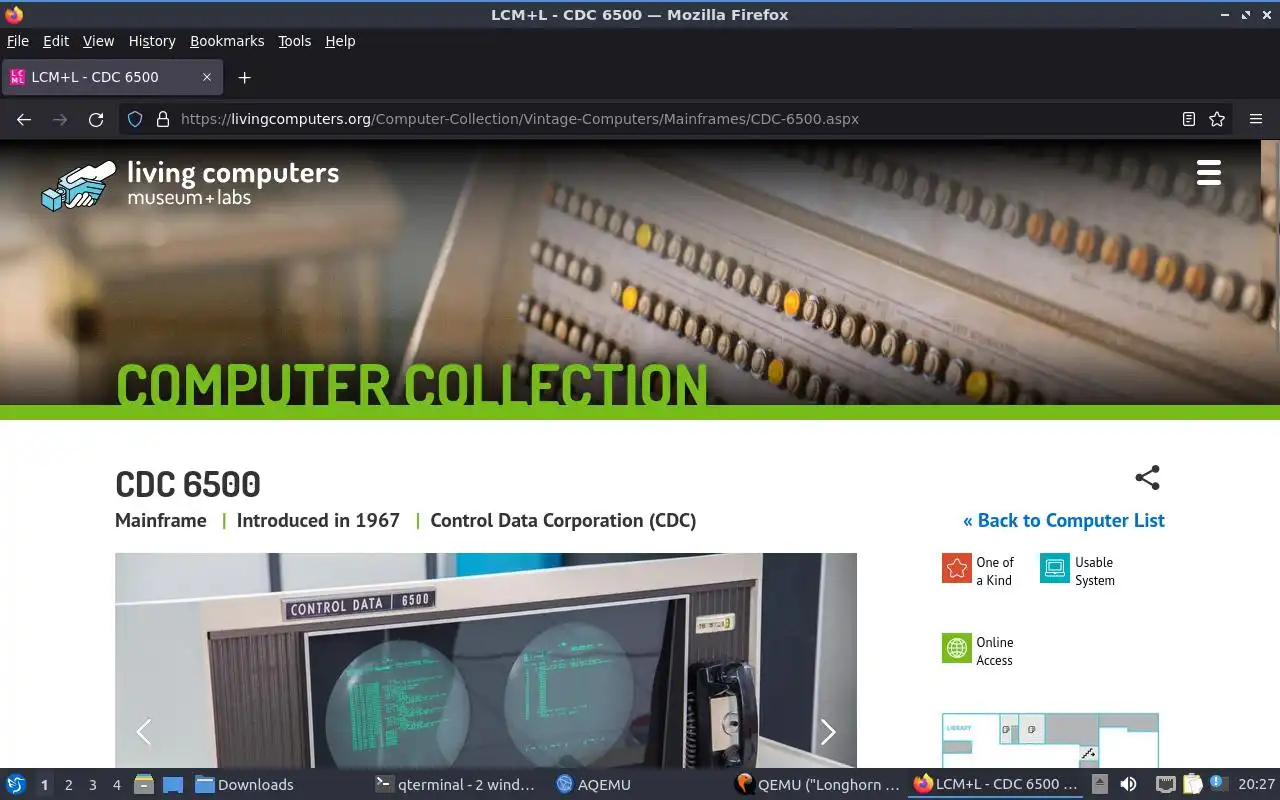The height and width of the screenshot is (800, 1280).
Task: Open the Tools menu
Action: tap(294, 41)
